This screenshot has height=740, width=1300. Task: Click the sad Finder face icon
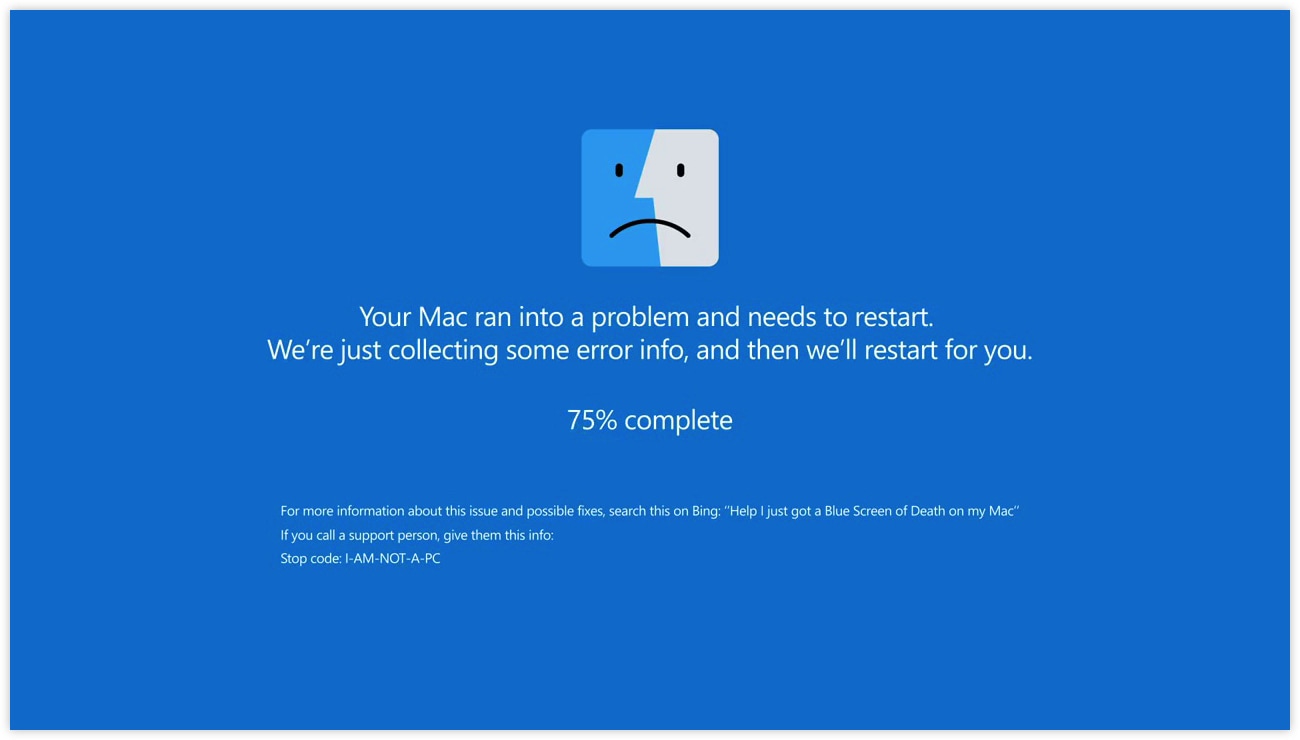tap(650, 198)
